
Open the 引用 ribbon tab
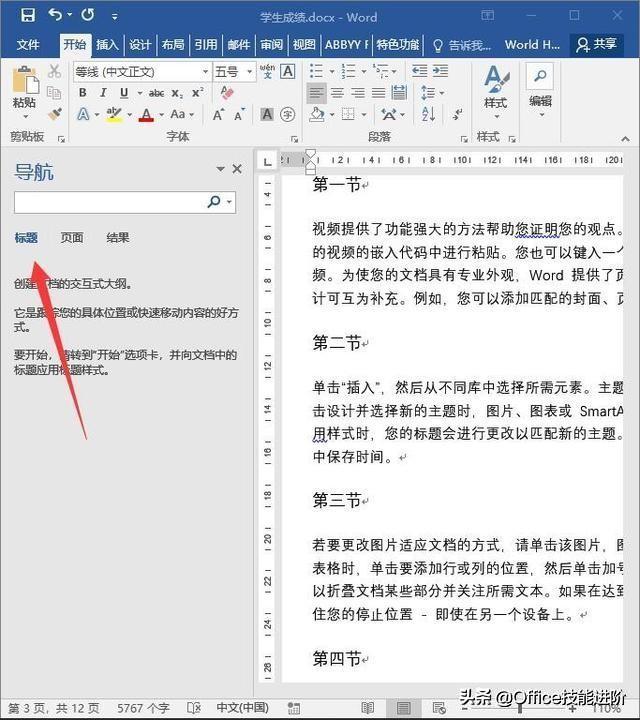click(206, 45)
